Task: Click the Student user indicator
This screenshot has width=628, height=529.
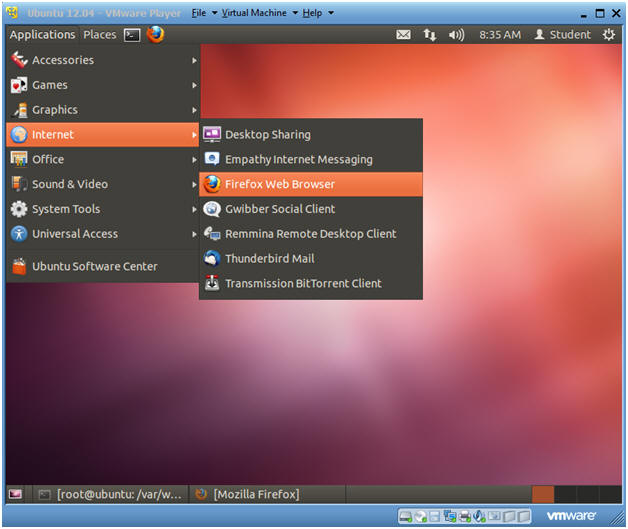Action: tap(562, 35)
